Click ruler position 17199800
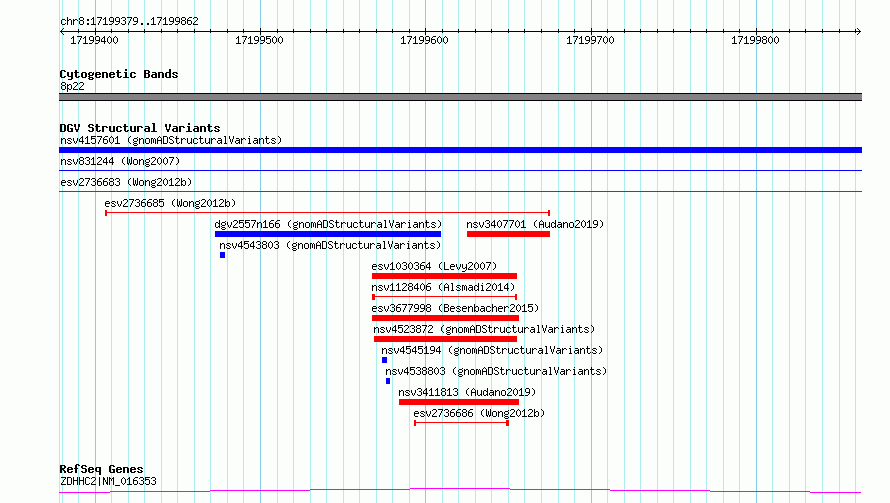Image resolution: width=890 pixels, height=503 pixels. tap(755, 40)
